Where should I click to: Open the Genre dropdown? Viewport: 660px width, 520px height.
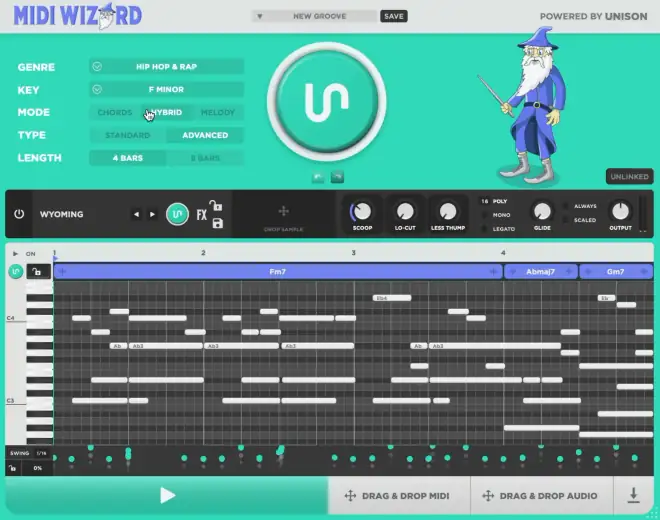tap(167, 67)
